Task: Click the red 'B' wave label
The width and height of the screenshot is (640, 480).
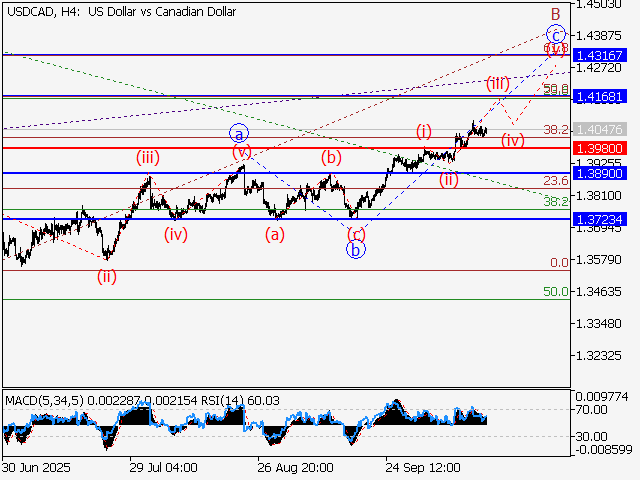Action: tap(556, 13)
